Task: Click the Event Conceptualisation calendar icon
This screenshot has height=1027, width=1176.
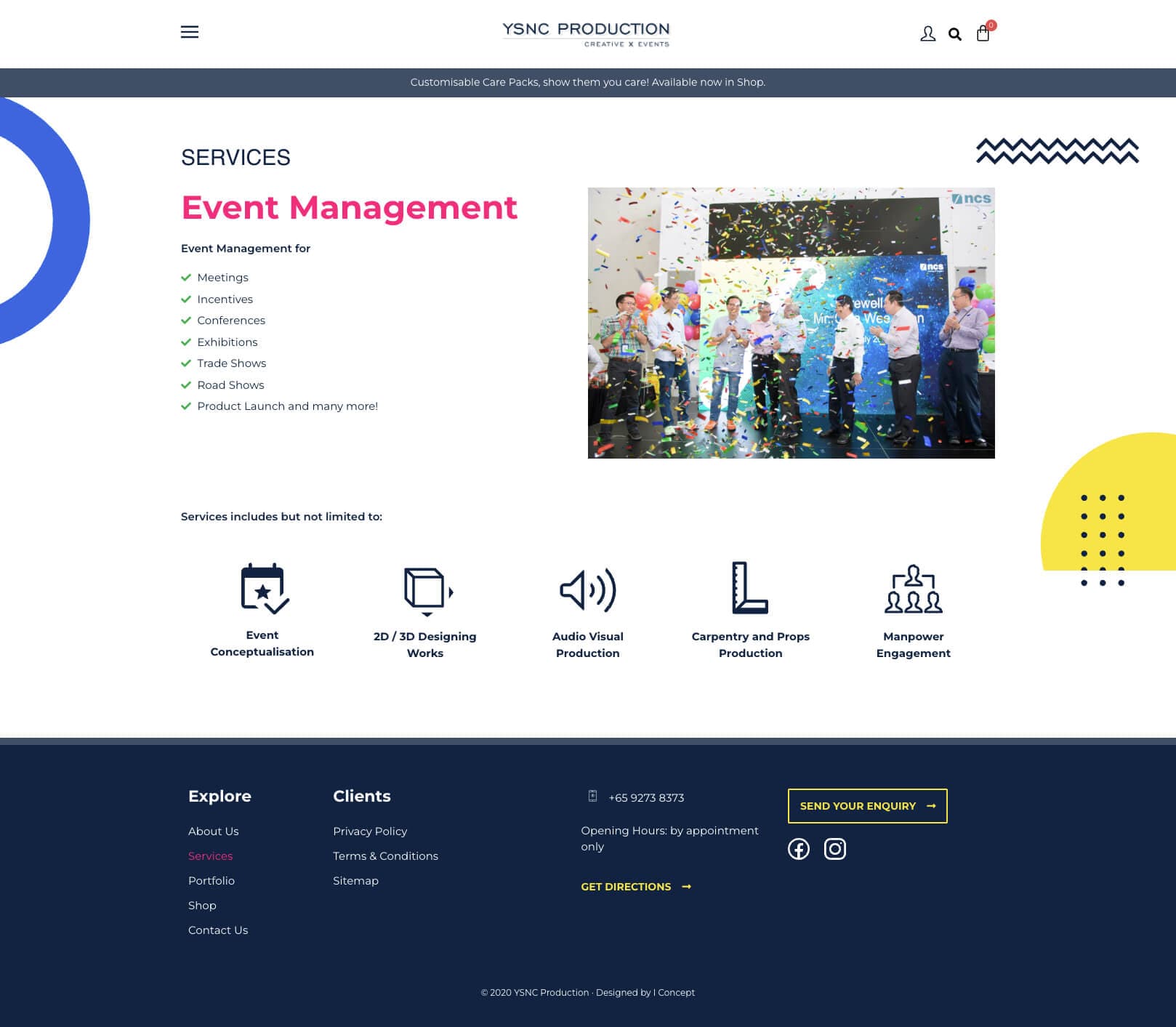Action: 265,588
